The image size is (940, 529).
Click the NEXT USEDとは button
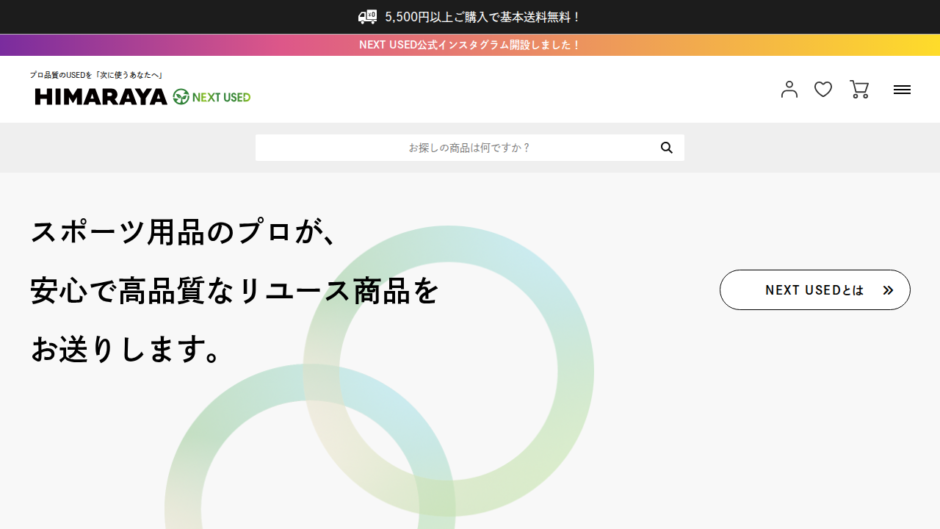pyautogui.click(x=815, y=290)
